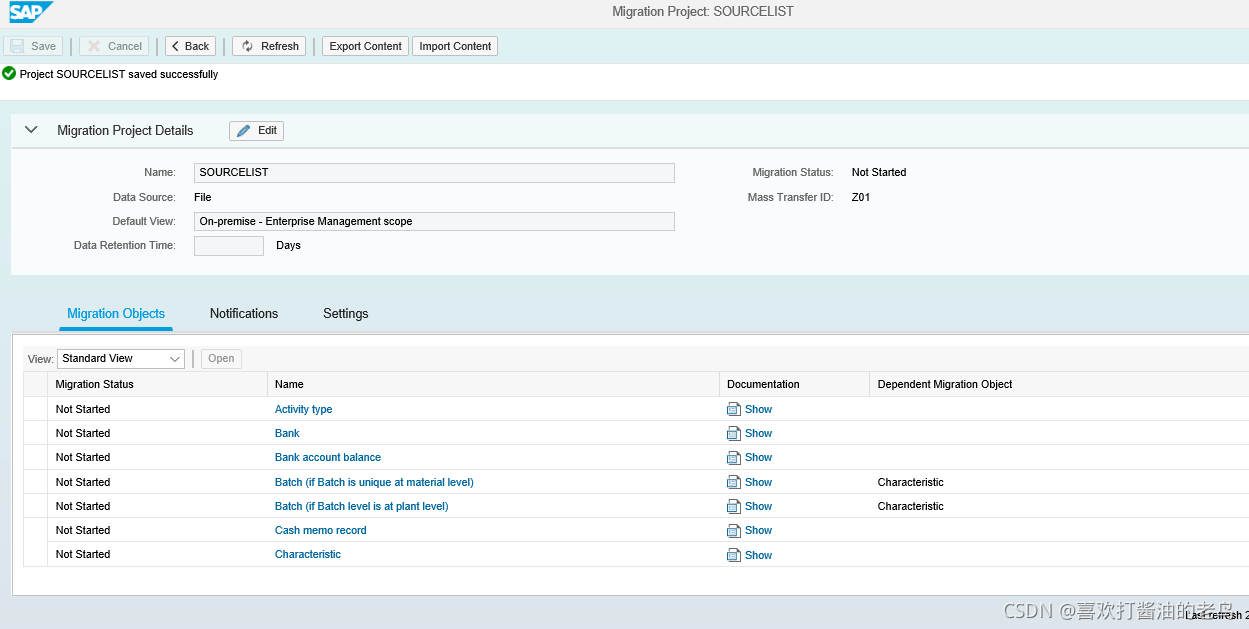1249x629 pixels.
Task: Click the Back arrow icon
Action: [174, 46]
